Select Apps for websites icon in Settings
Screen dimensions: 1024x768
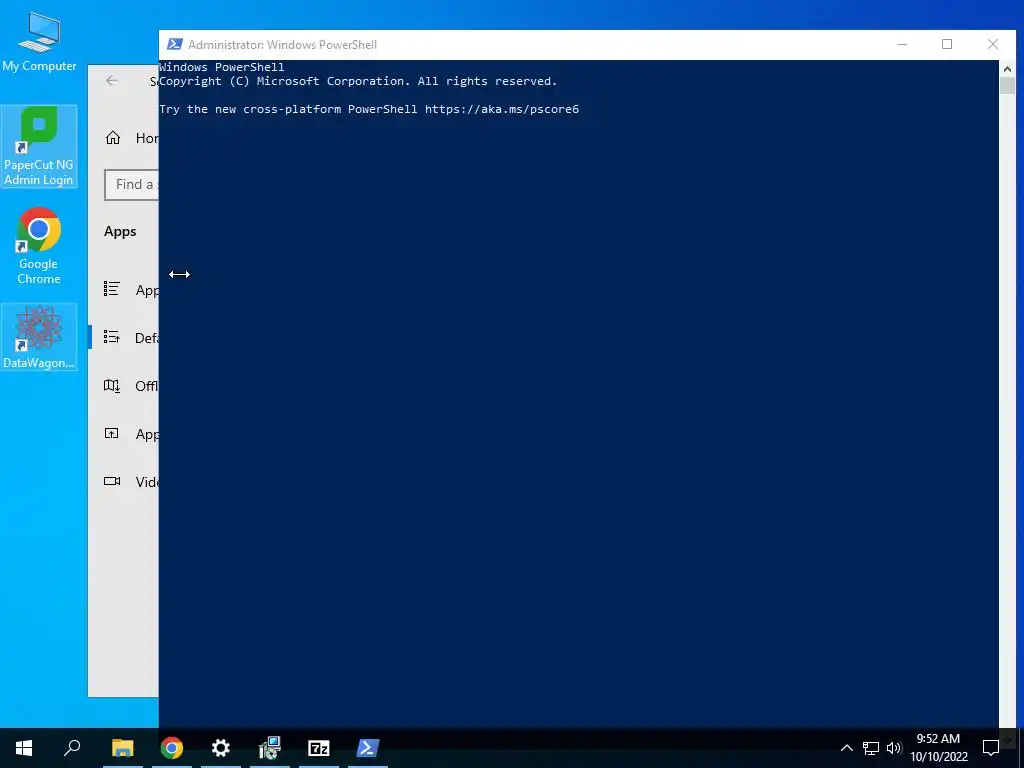tap(112, 434)
